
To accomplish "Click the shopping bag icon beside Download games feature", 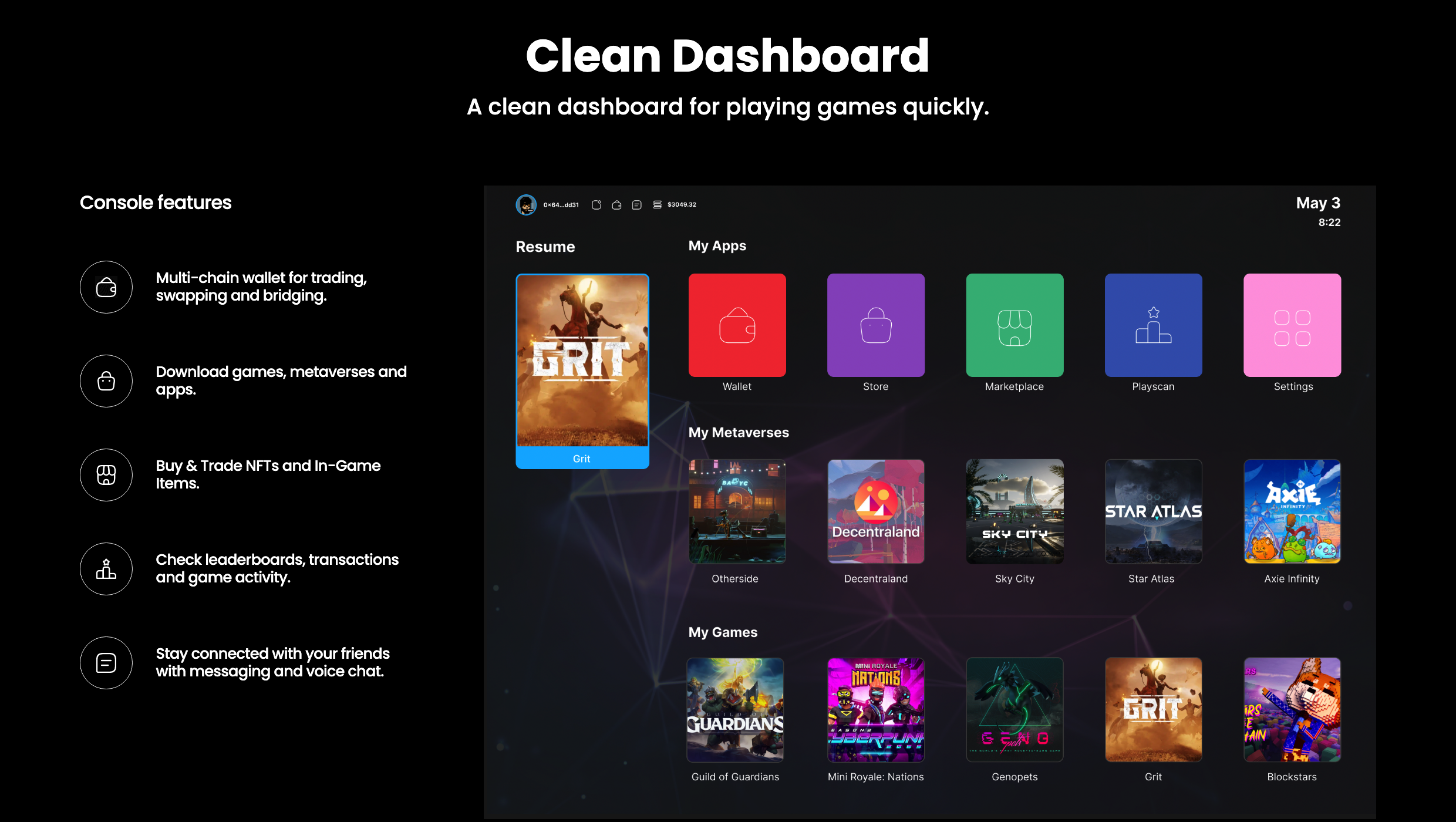I will point(106,381).
